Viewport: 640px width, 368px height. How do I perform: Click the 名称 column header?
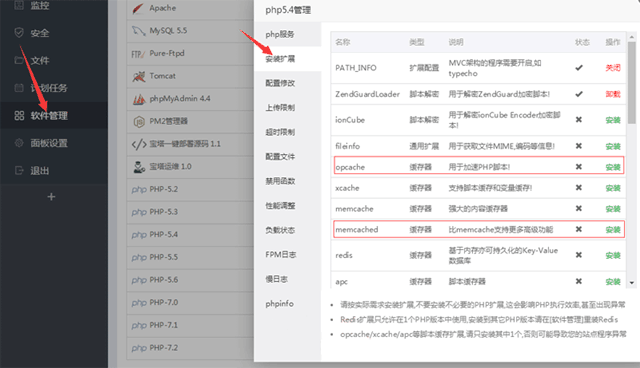click(x=342, y=42)
